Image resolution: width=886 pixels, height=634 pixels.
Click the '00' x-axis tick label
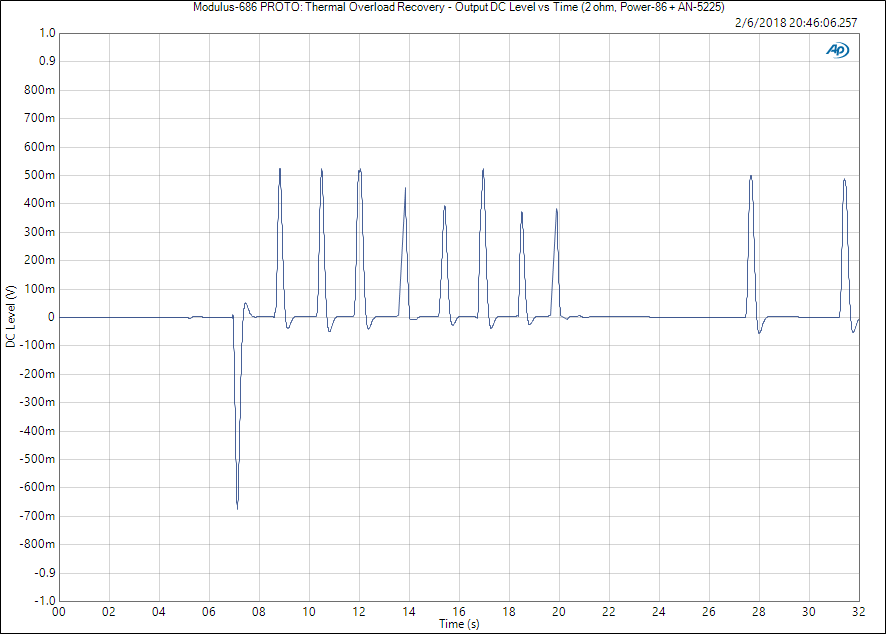59,611
